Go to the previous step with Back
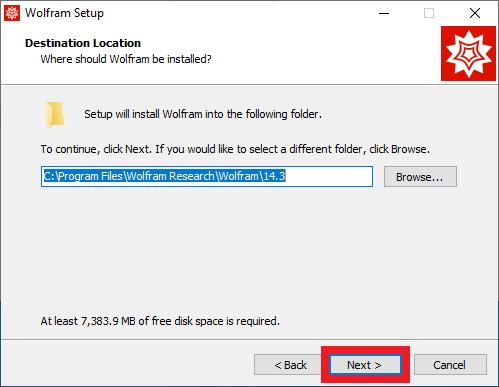The image size is (499, 387). (290, 365)
